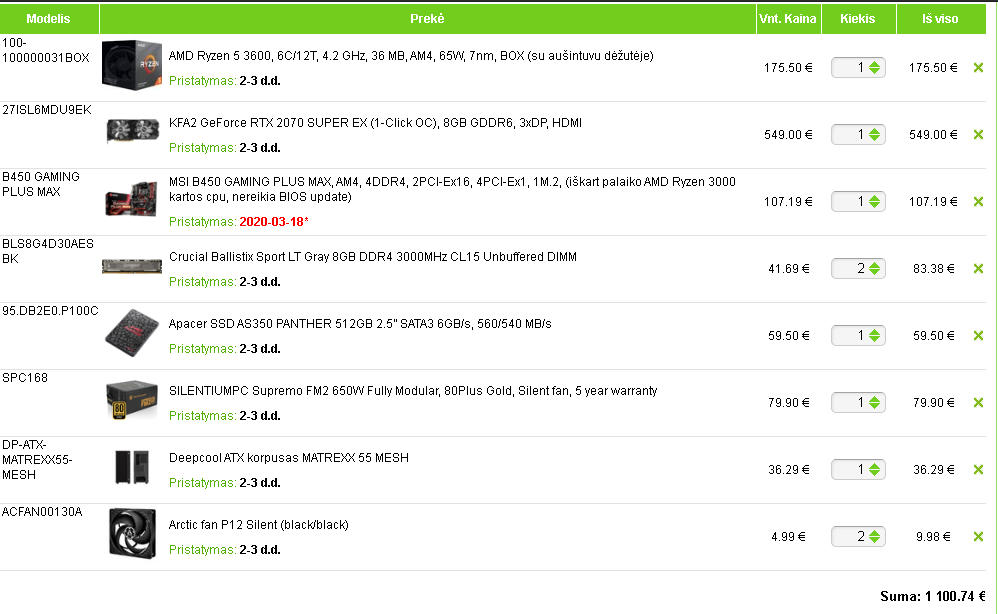998x614 pixels.
Task: Open Crucial Ballistix Sport LT Gray product link
Action: click(372, 257)
